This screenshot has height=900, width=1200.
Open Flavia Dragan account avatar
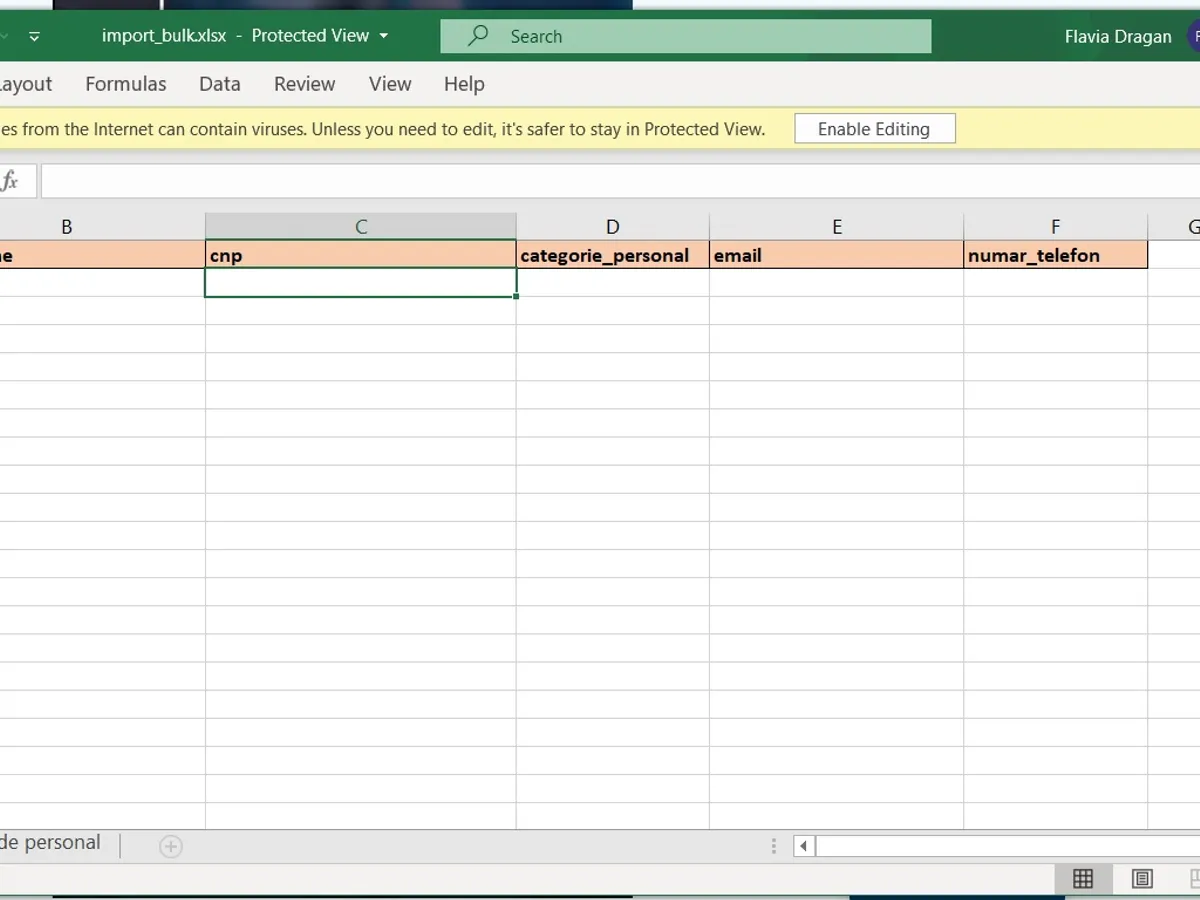[1193, 36]
